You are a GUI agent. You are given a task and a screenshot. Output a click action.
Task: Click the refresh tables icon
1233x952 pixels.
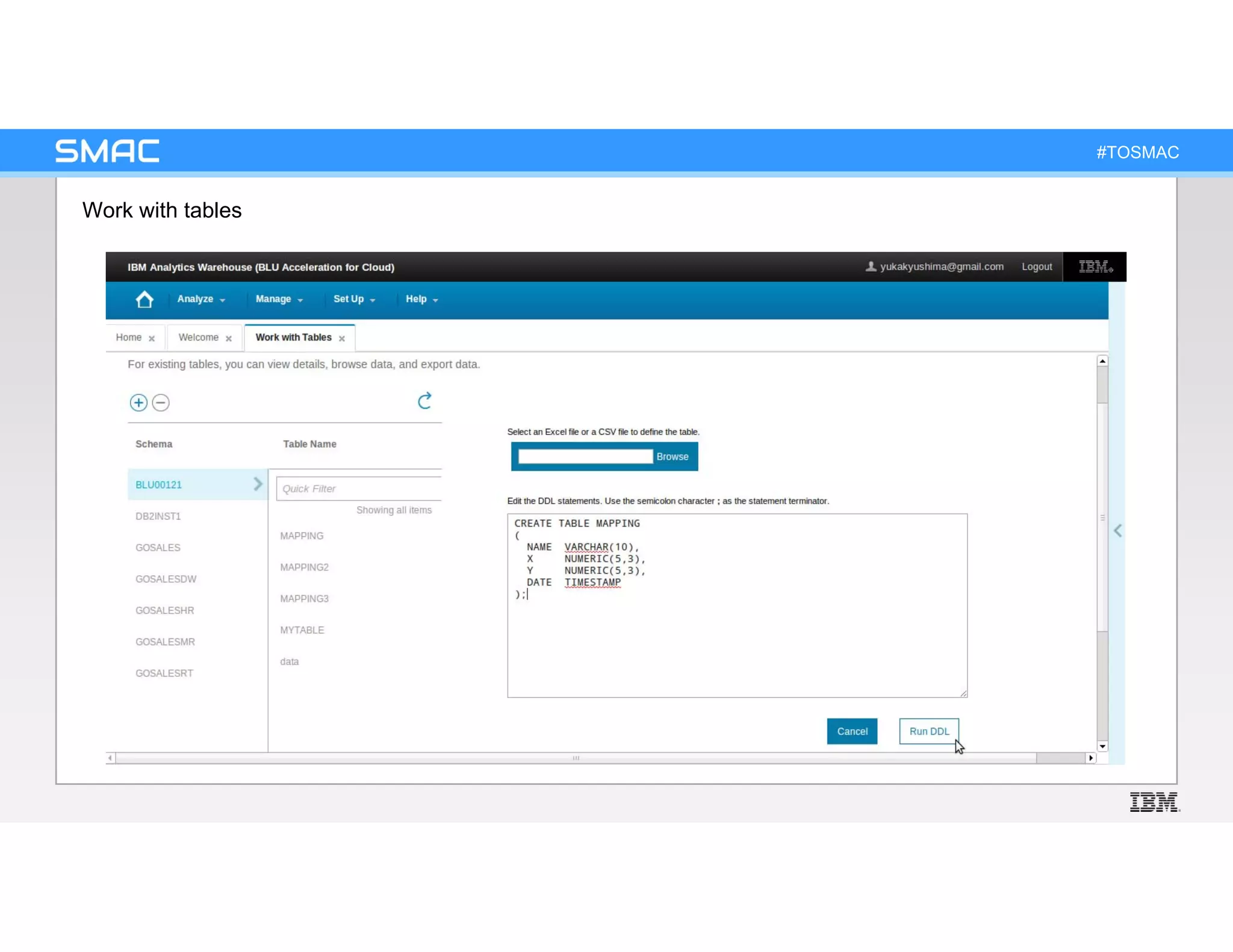coord(424,401)
